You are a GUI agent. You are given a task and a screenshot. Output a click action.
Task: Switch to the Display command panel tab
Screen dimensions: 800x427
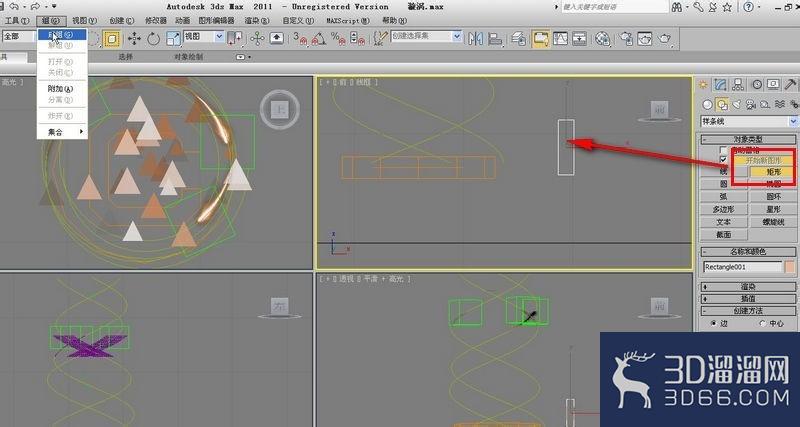click(773, 84)
